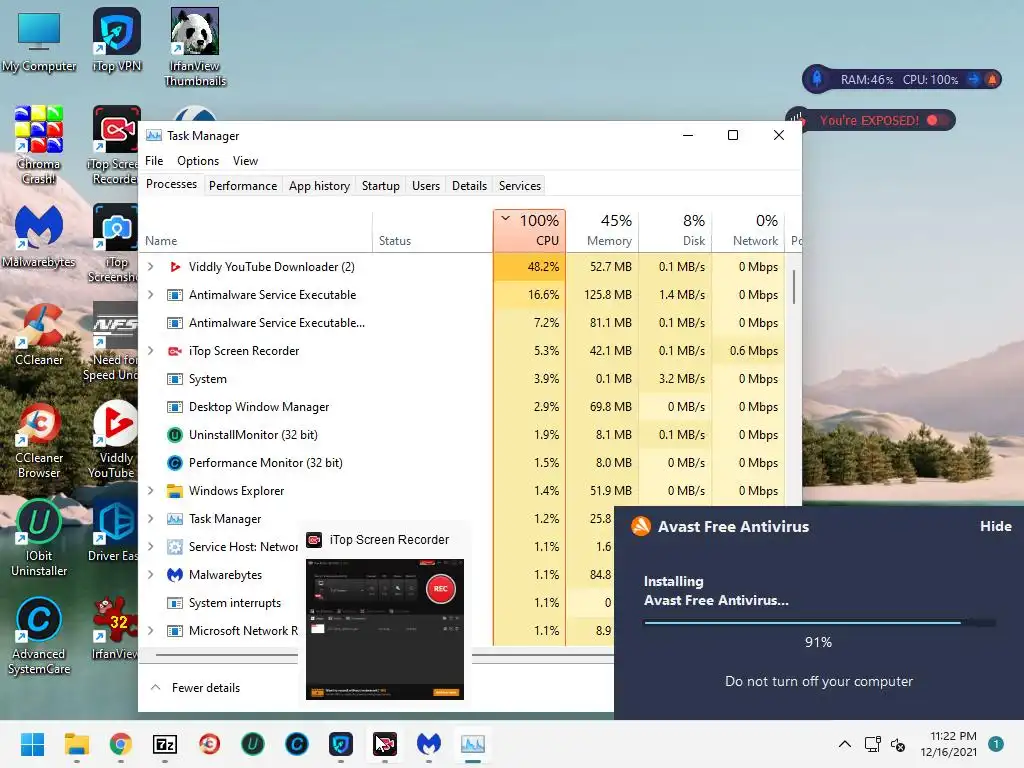The width and height of the screenshot is (1024, 768).
Task: Click the Task Manager vertical scrollbar
Action: pyautogui.click(x=793, y=287)
